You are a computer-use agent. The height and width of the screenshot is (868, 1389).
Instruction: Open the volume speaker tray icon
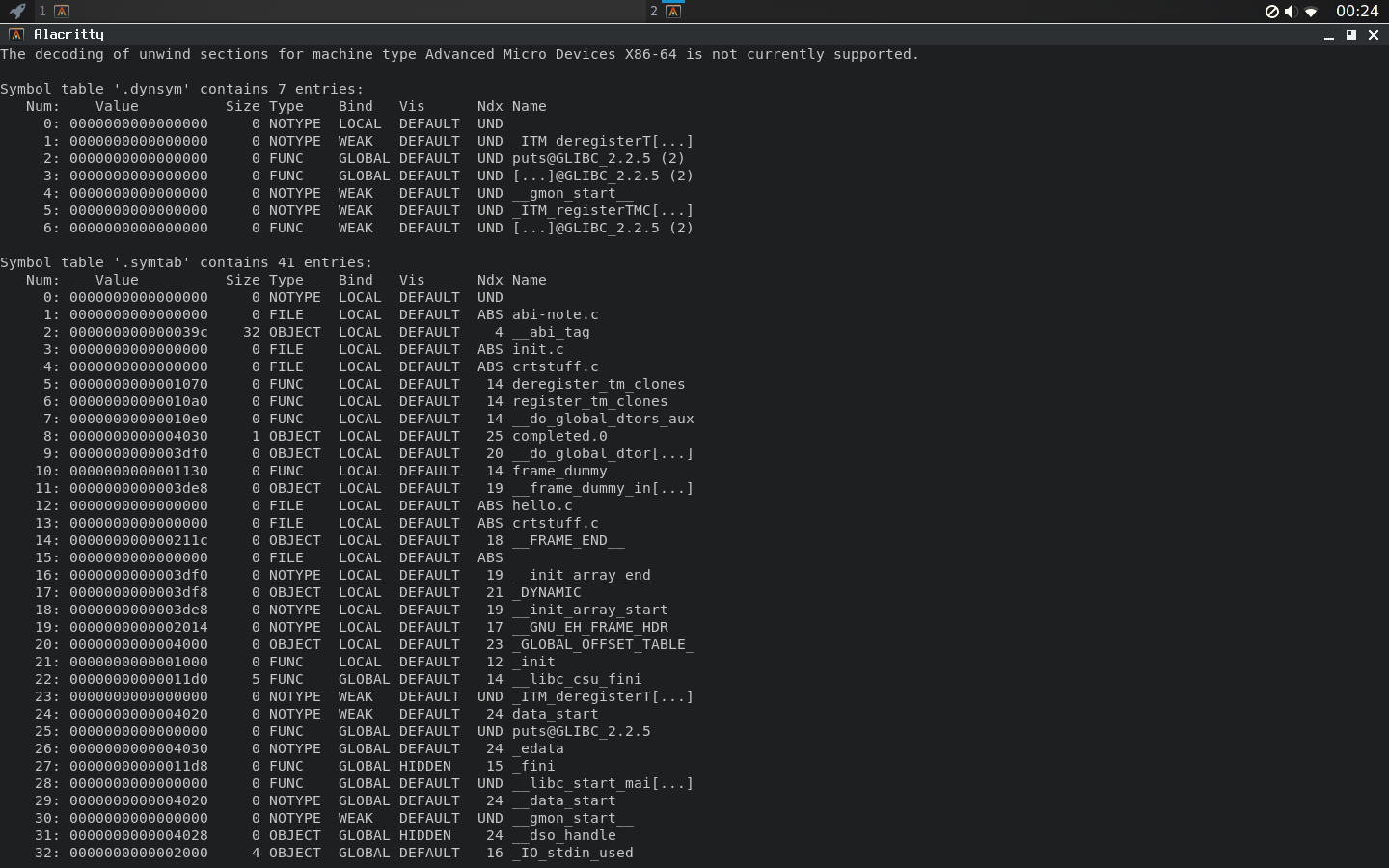(x=1291, y=12)
